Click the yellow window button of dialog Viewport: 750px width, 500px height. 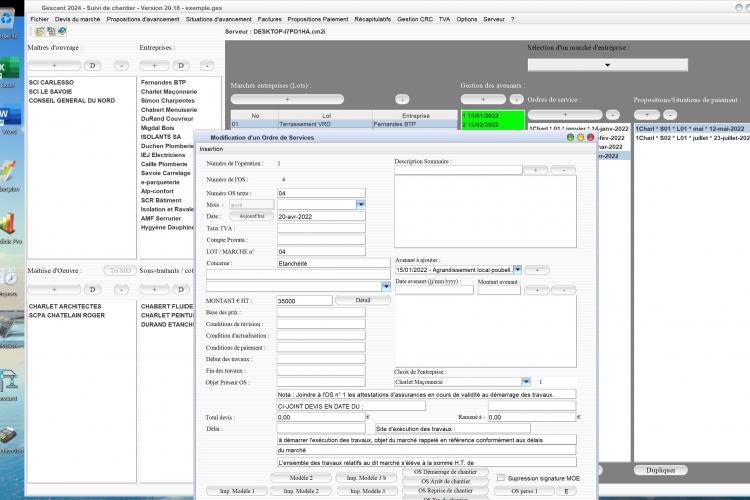point(580,137)
